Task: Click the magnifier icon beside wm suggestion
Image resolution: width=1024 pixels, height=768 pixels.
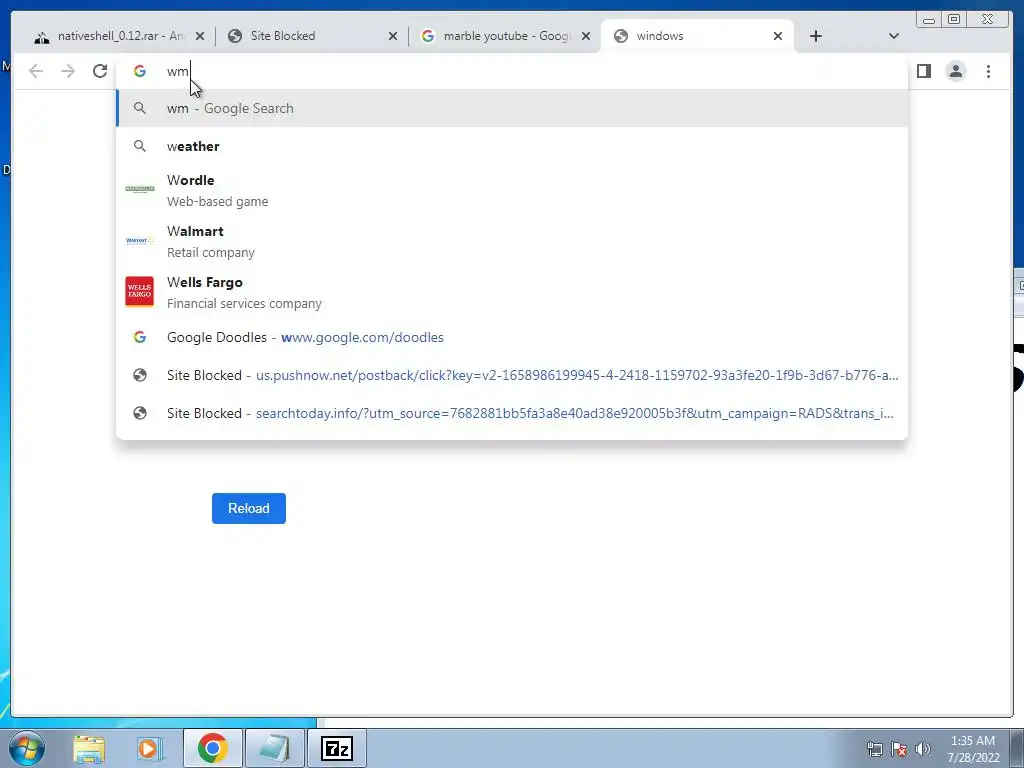Action: click(x=140, y=108)
